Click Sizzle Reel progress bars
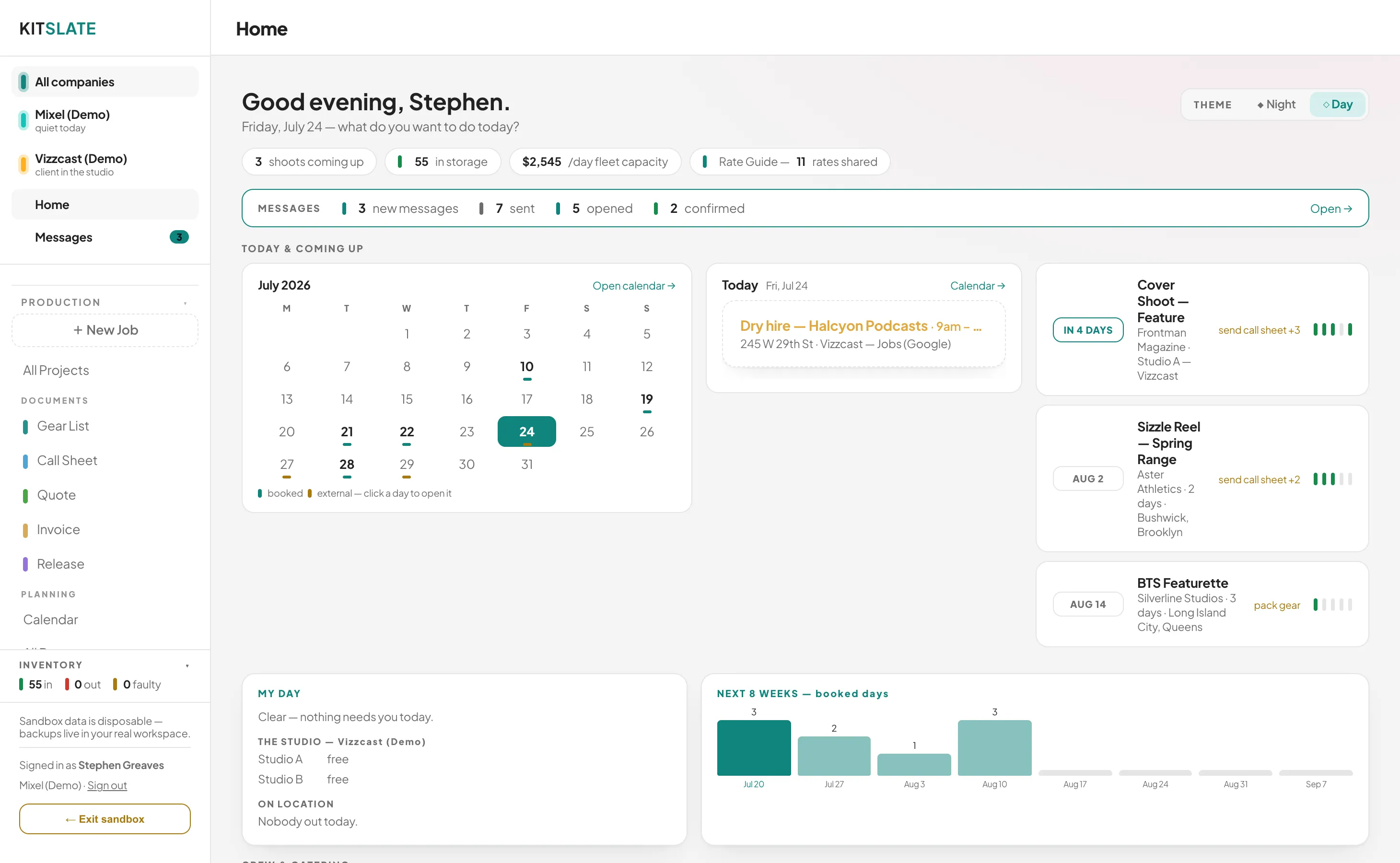Viewport: 1400px width, 863px height. click(x=1332, y=479)
